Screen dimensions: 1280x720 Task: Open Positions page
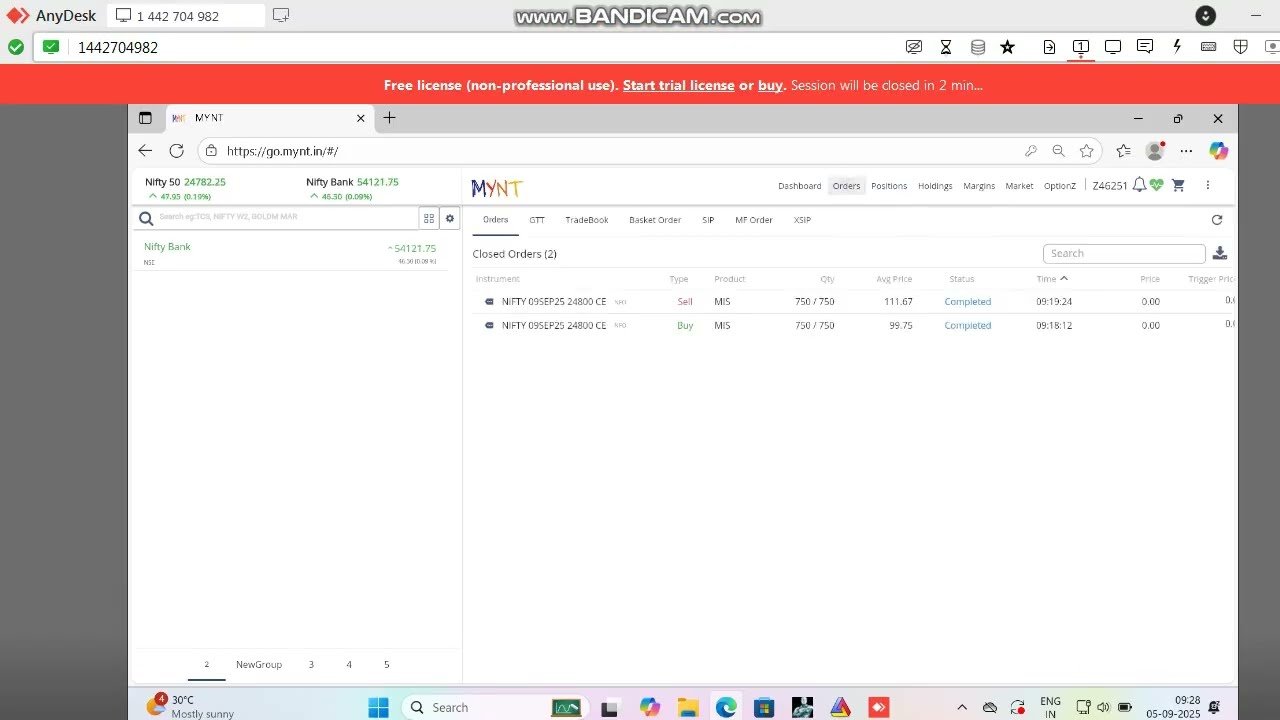889,186
